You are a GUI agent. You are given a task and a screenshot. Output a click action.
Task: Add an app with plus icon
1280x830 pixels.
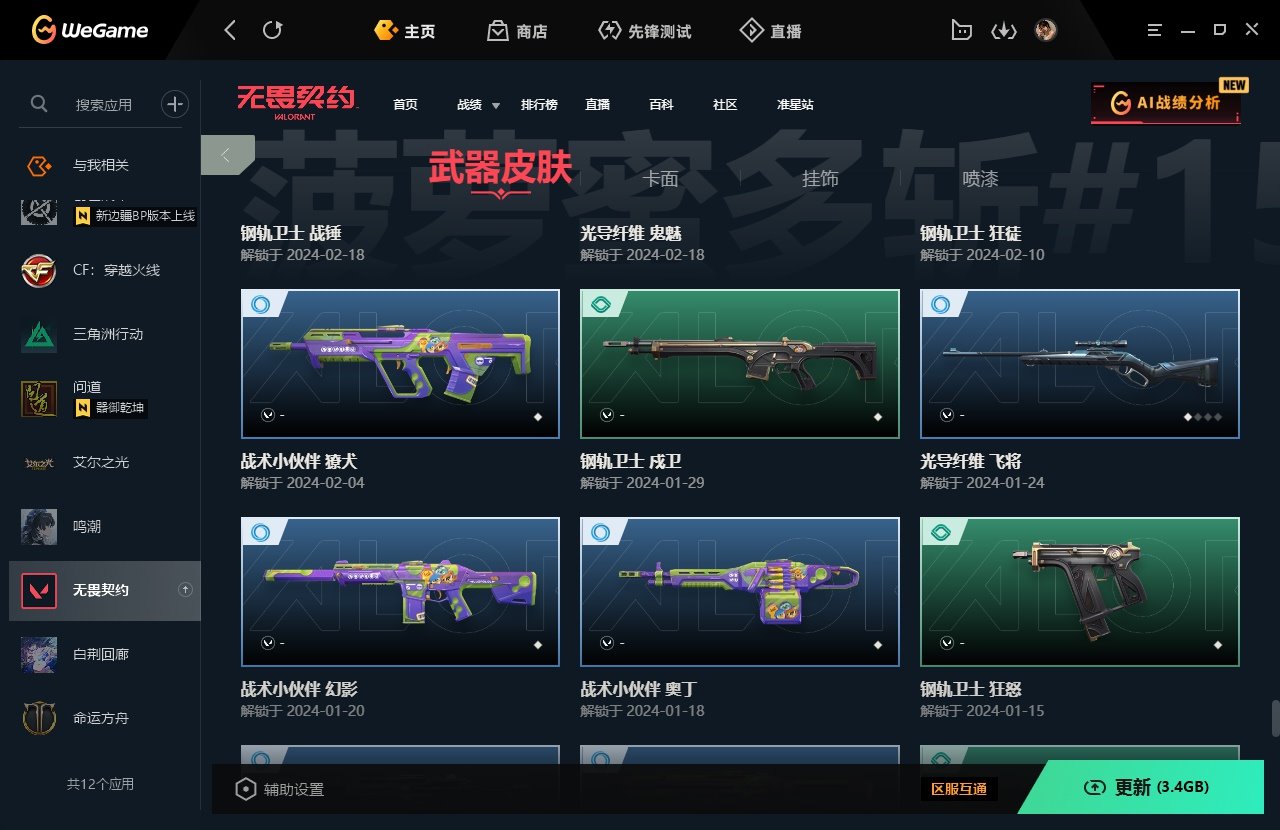click(x=175, y=103)
